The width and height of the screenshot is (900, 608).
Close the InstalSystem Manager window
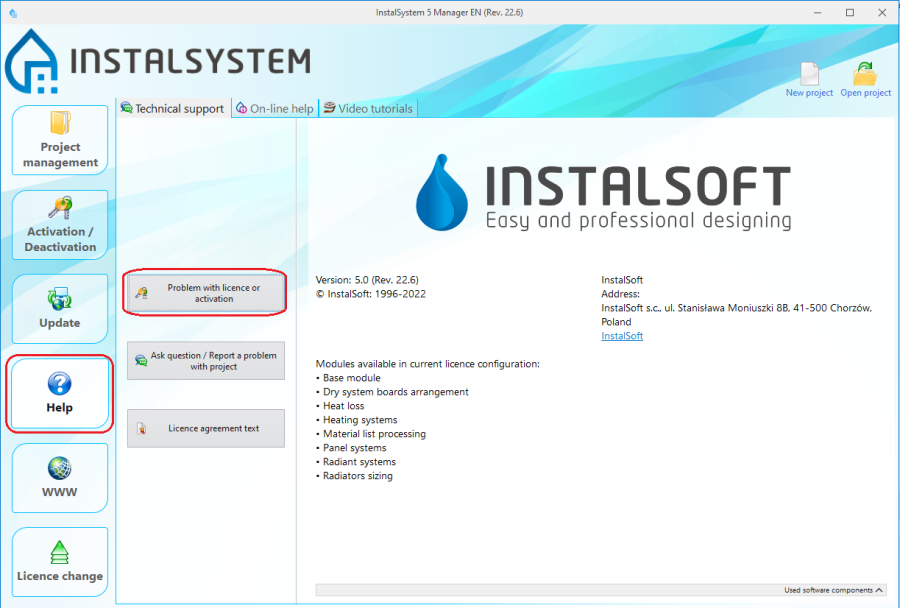[882, 13]
